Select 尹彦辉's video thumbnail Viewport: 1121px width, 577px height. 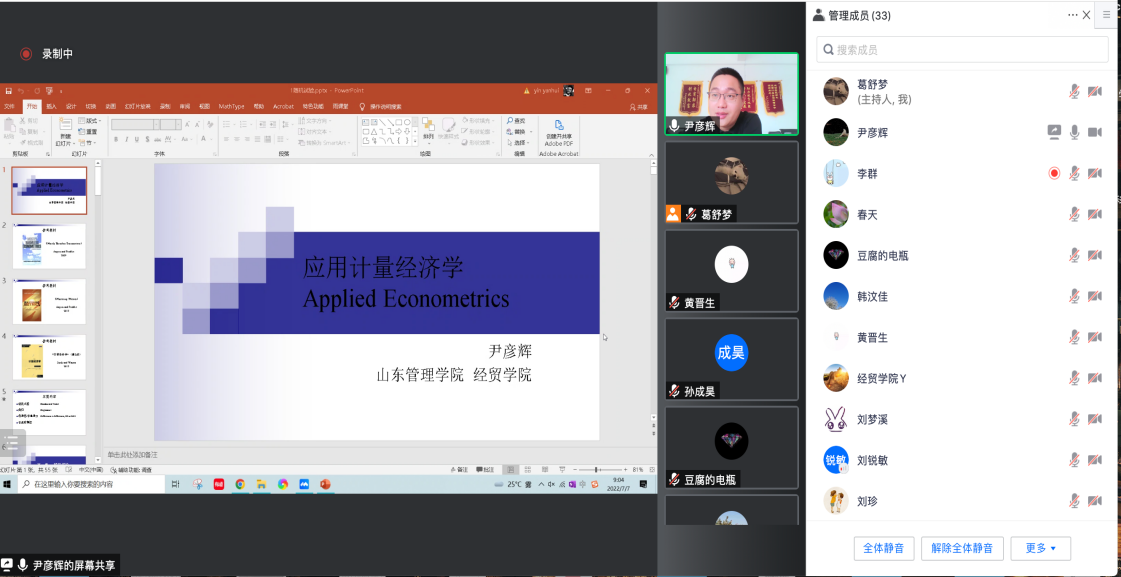(731, 93)
